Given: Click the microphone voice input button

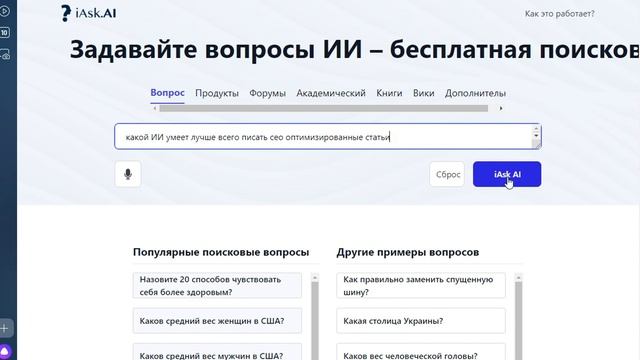Looking at the screenshot, I should click(128, 174).
